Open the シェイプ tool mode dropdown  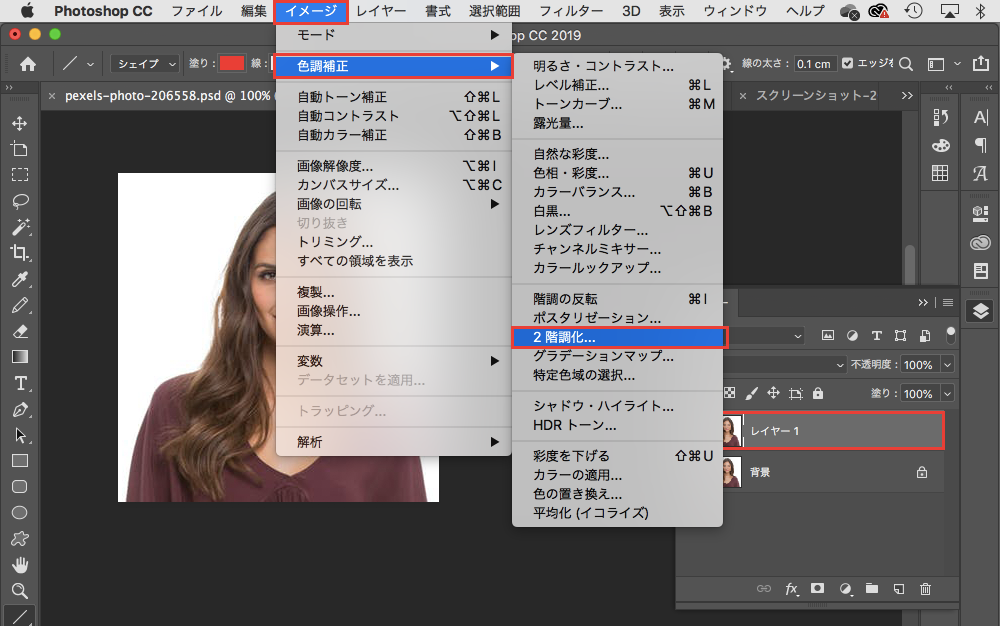[x=144, y=63]
